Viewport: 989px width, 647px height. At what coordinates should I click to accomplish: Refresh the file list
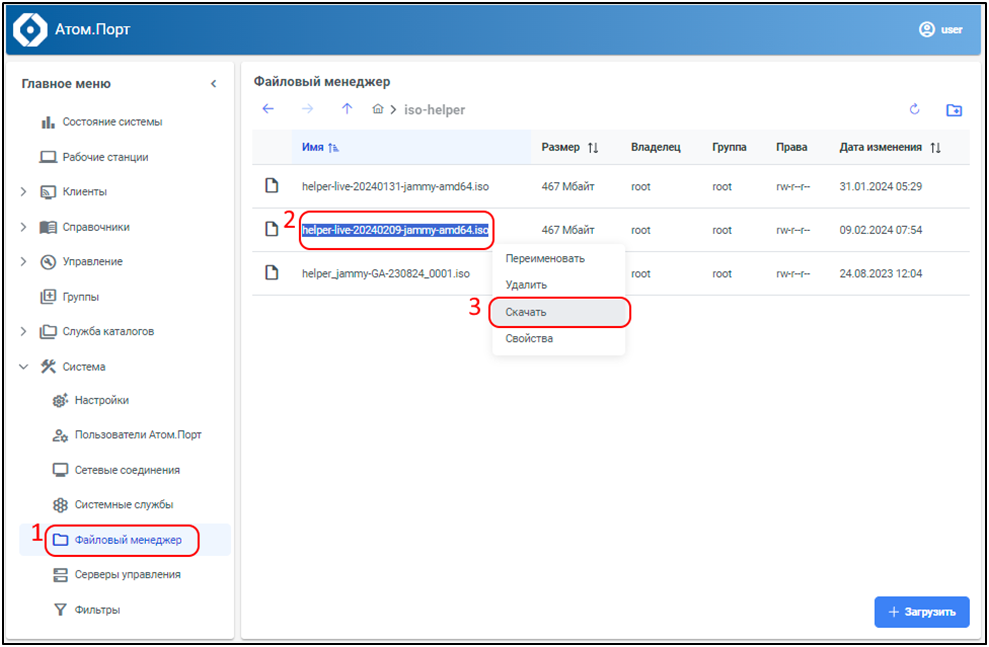coord(914,109)
